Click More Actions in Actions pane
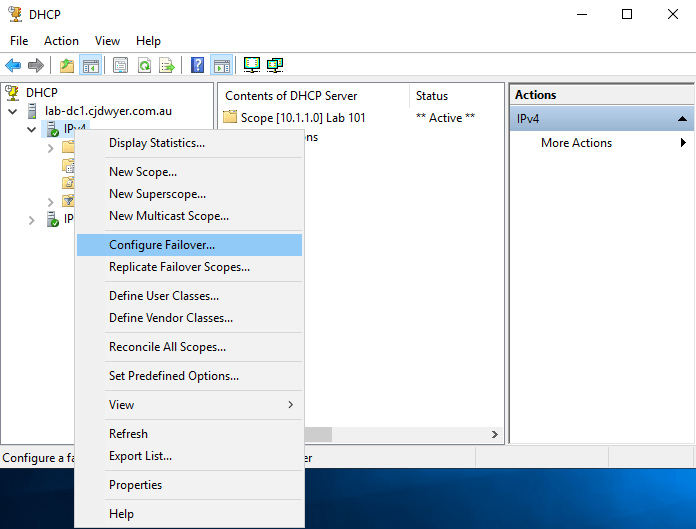Image resolution: width=696 pixels, height=529 pixels. (576, 143)
